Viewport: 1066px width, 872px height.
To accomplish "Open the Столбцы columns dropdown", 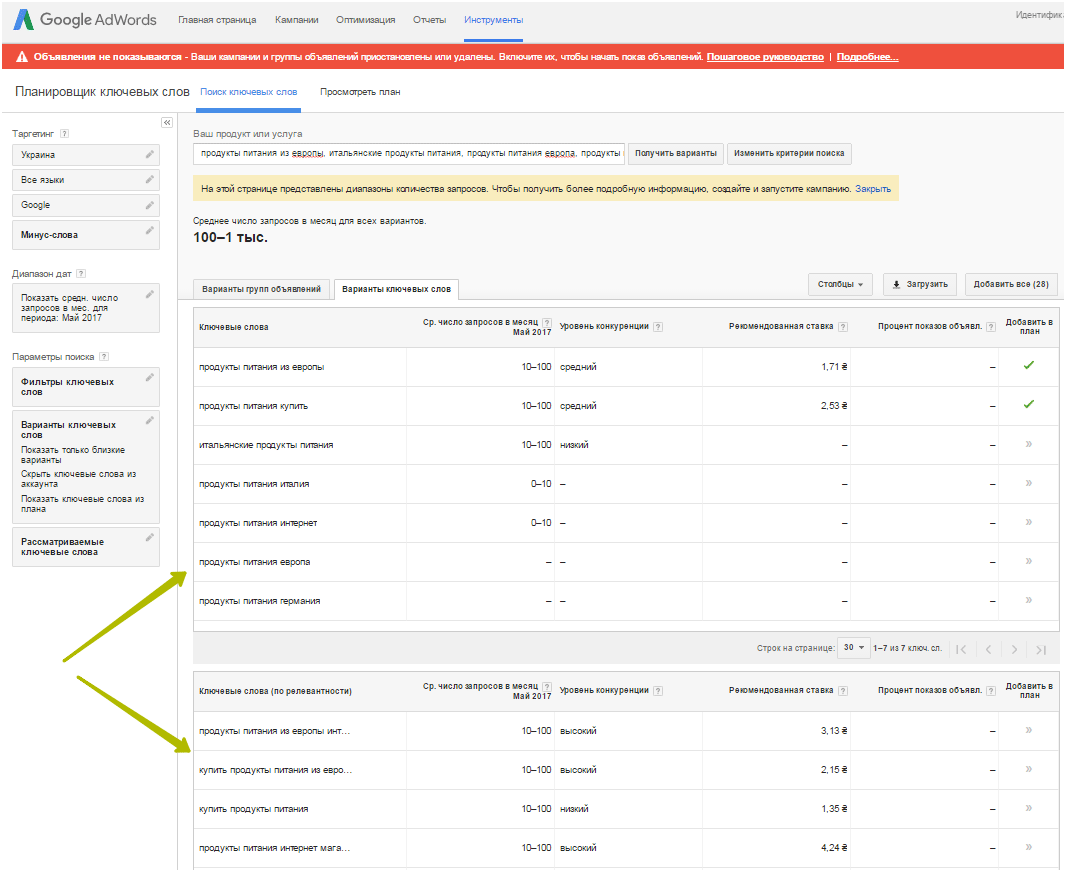I will pyautogui.click(x=840, y=284).
